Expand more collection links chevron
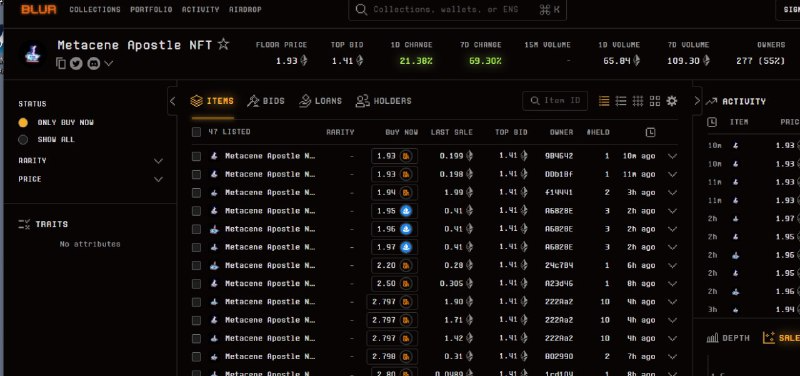This screenshot has height=376, width=800. 109,63
